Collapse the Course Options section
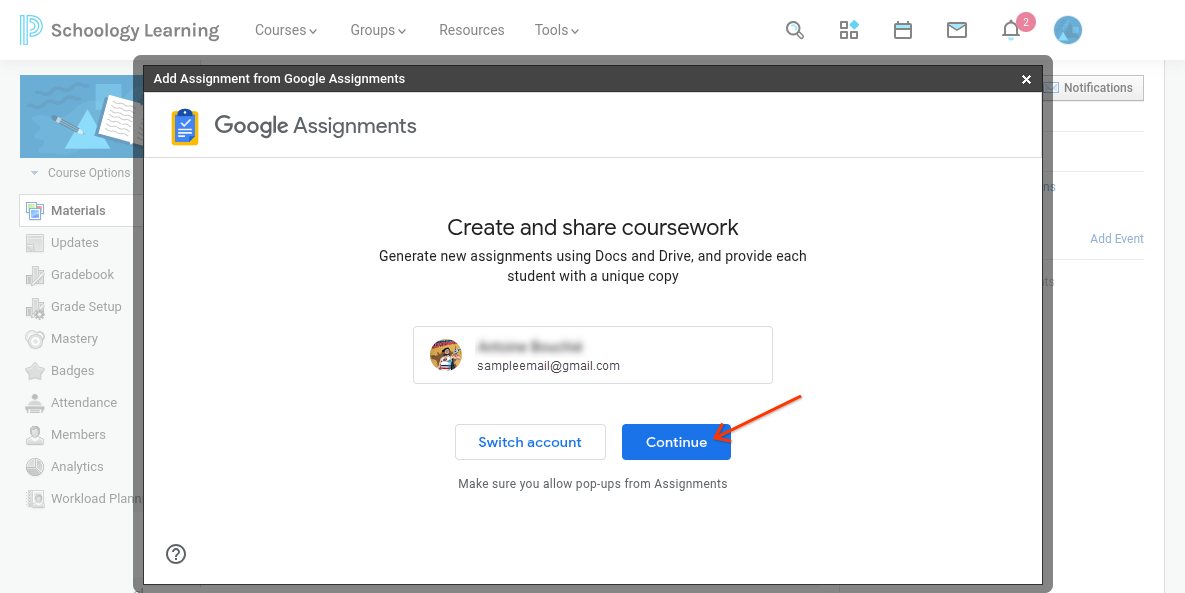This screenshot has height=593, width=1185. click(x=36, y=172)
